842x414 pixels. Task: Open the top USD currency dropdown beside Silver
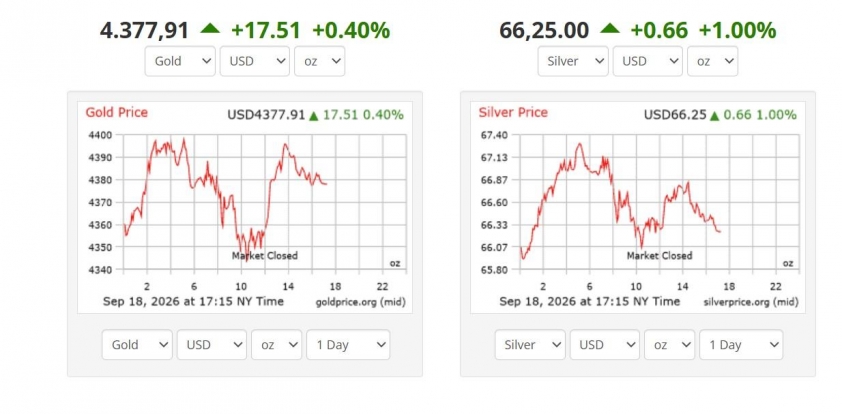click(x=648, y=61)
